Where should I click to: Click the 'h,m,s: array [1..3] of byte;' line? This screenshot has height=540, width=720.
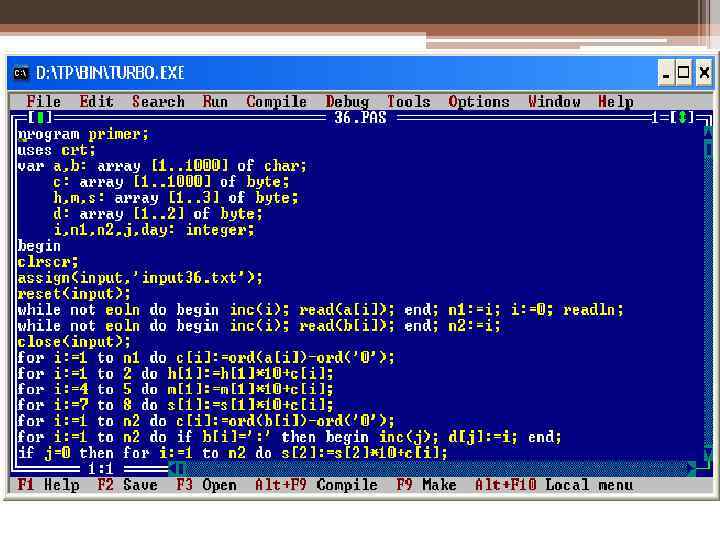click(176, 198)
